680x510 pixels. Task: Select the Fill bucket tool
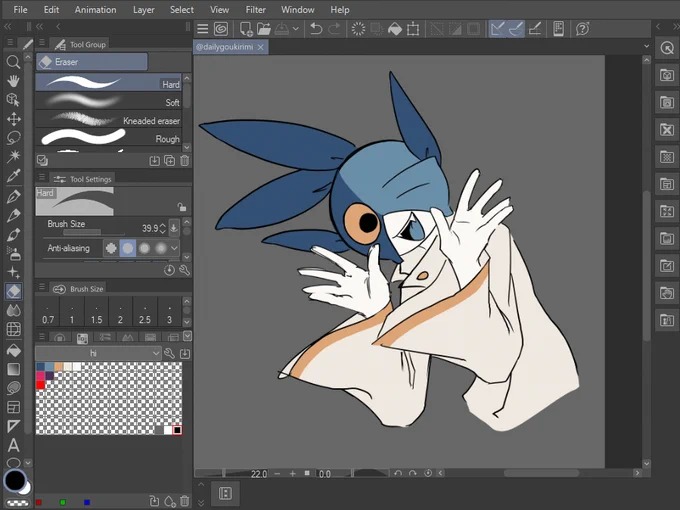coord(13,350)
